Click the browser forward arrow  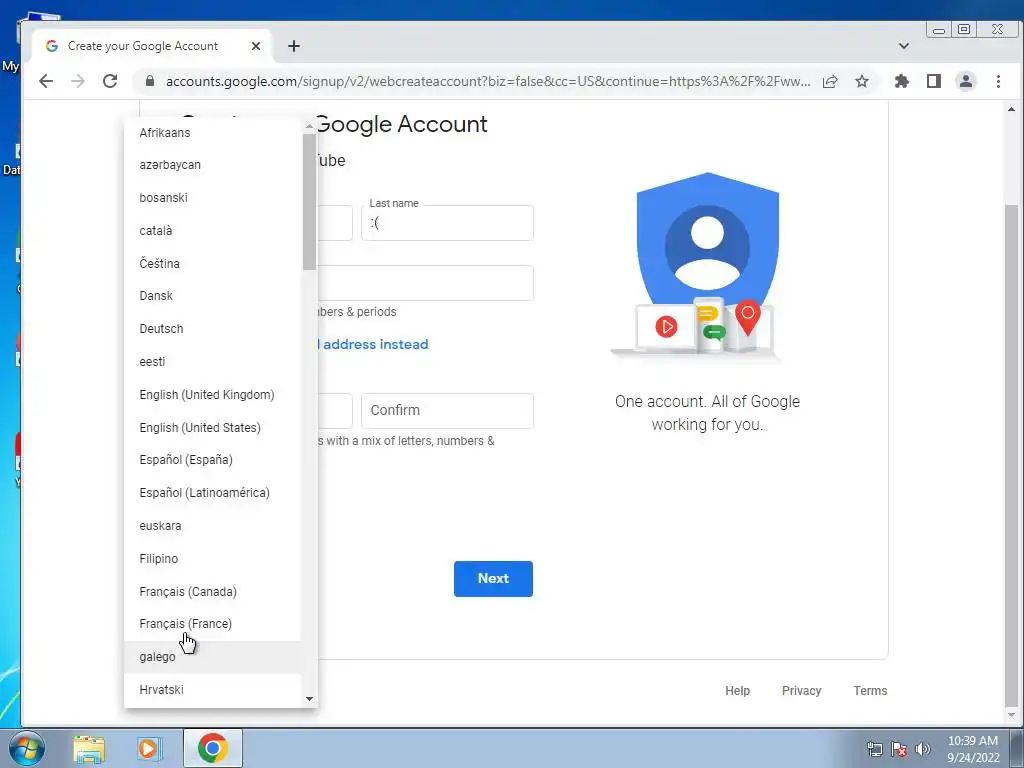pos(78,81)
